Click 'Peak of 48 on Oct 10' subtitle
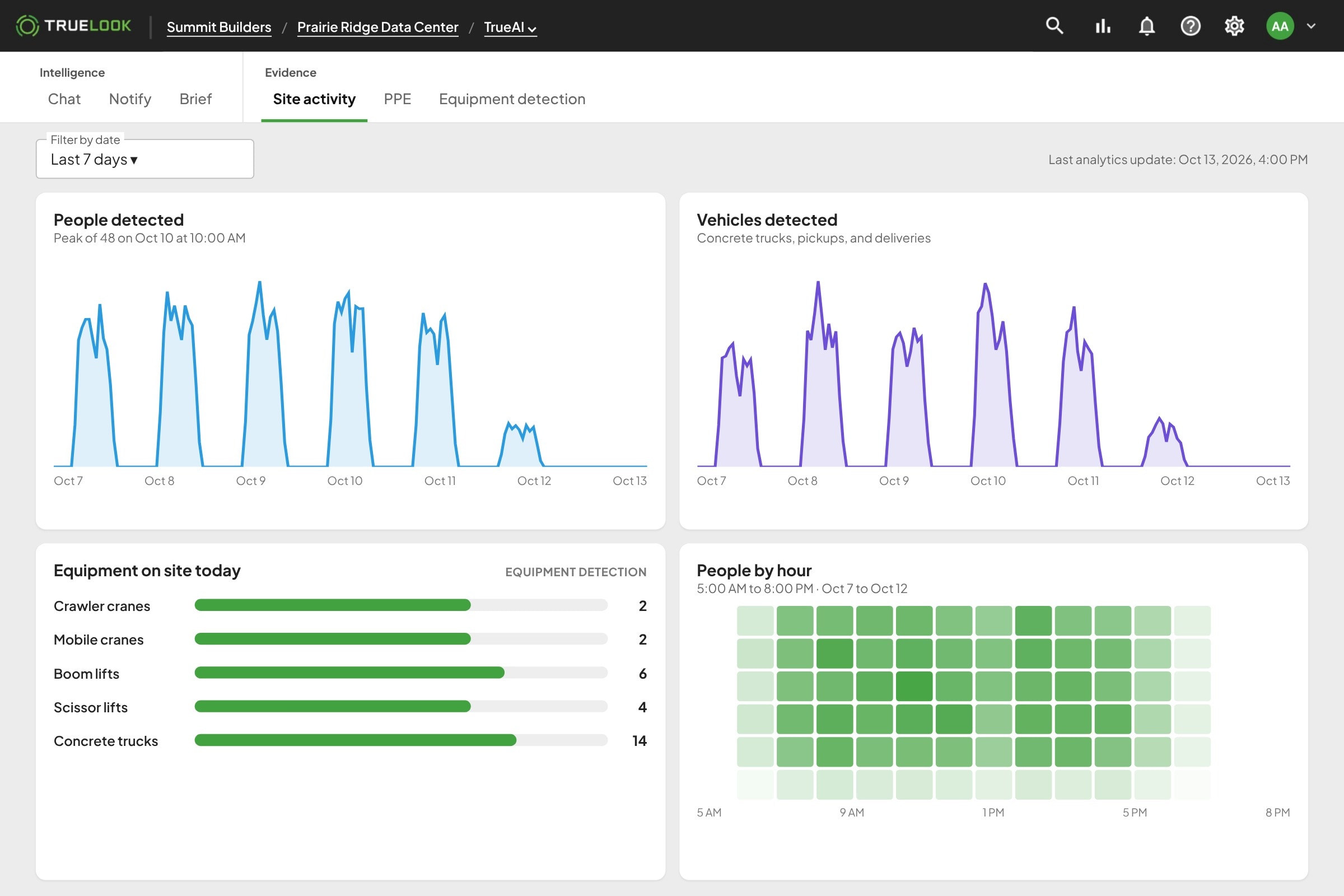Screen dimensions: 1344x896 tap(150, 239)
